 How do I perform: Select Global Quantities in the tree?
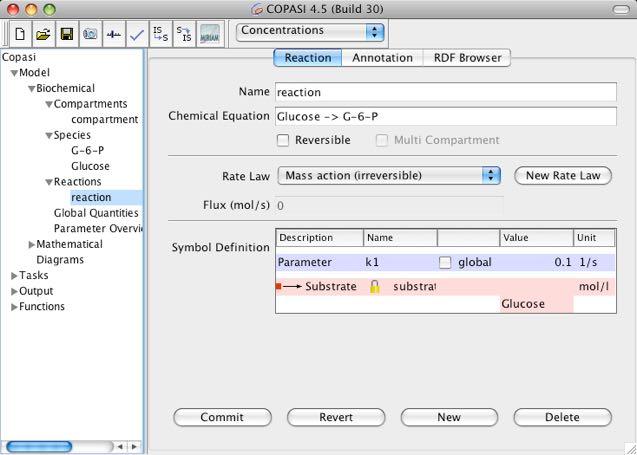(x=96, y=213)
